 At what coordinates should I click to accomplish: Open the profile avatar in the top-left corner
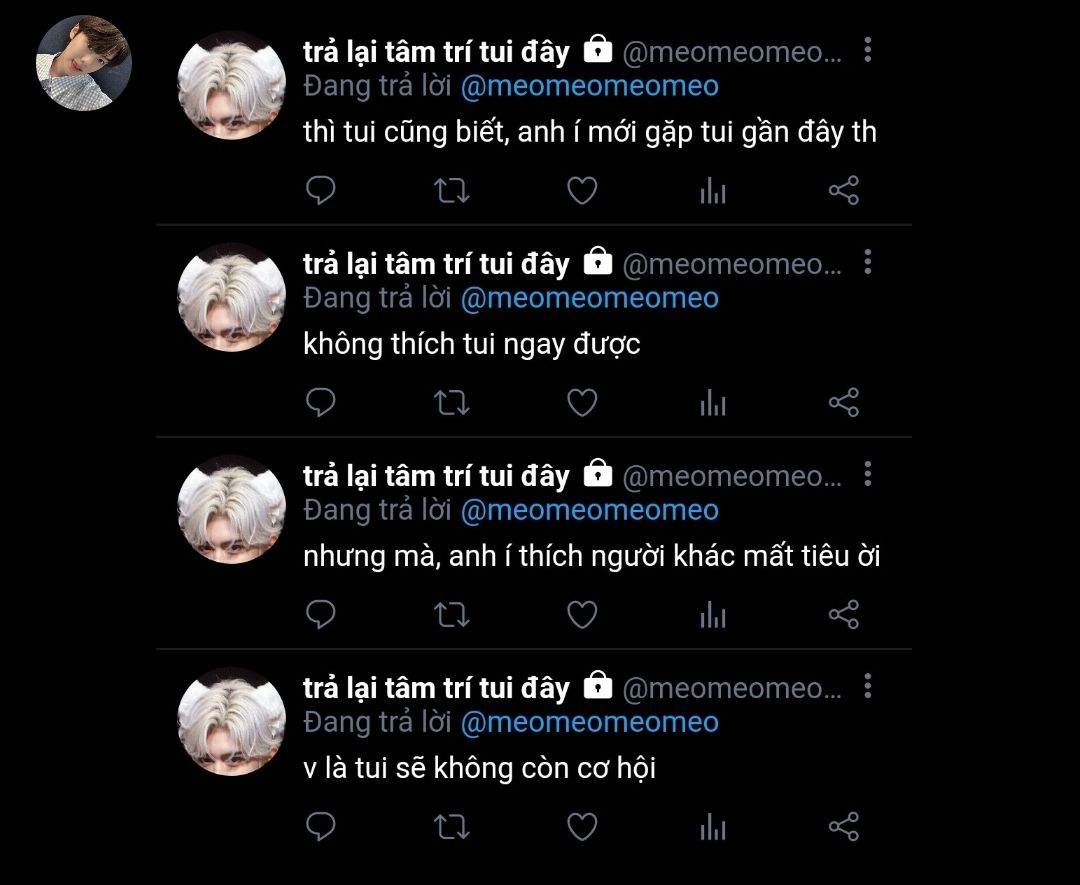tap(83, 63)
